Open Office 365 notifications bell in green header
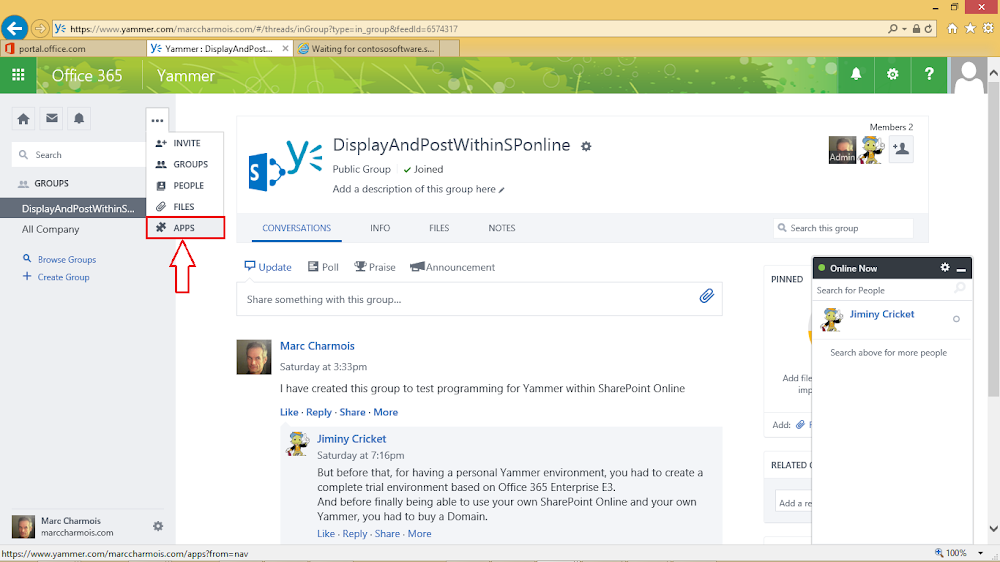 click(856, 75)
